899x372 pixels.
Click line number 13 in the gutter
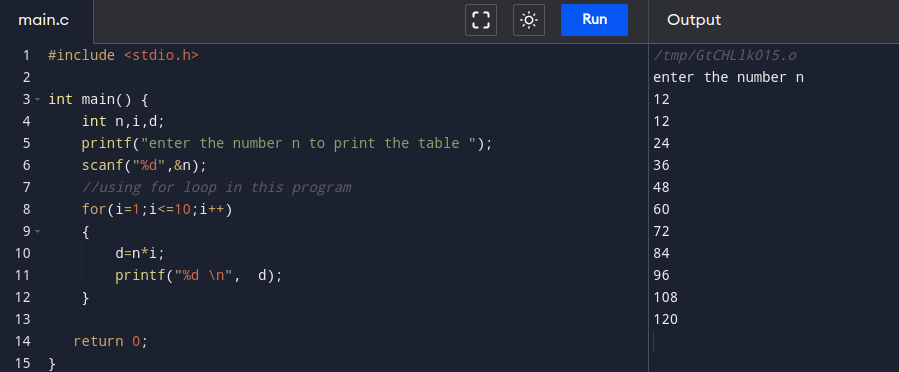[x=23, y=319]
